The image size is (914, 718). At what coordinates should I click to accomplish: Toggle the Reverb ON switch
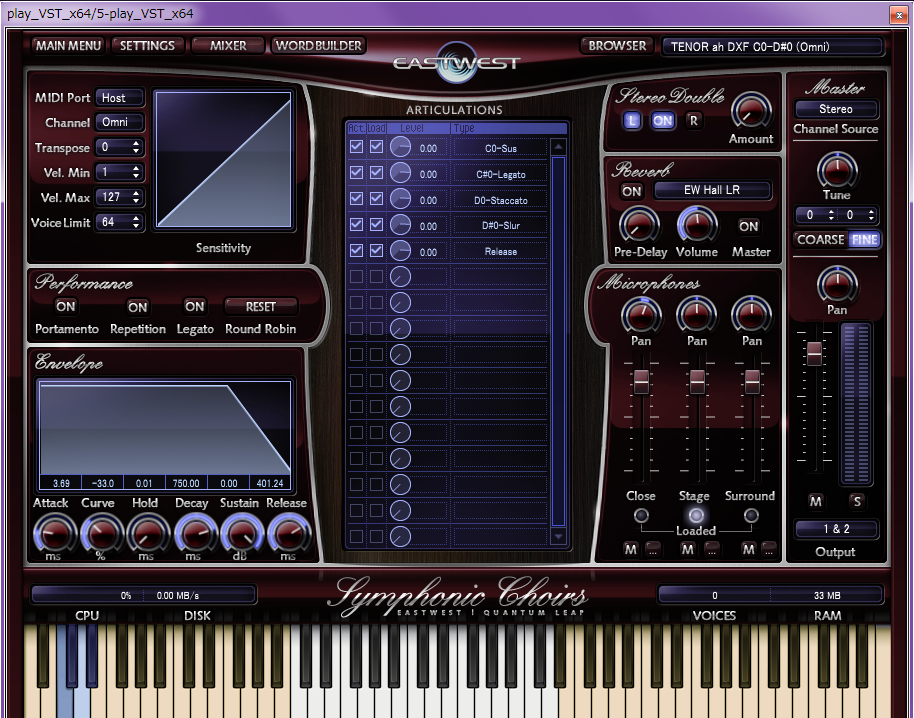click(x=631, y=191)
